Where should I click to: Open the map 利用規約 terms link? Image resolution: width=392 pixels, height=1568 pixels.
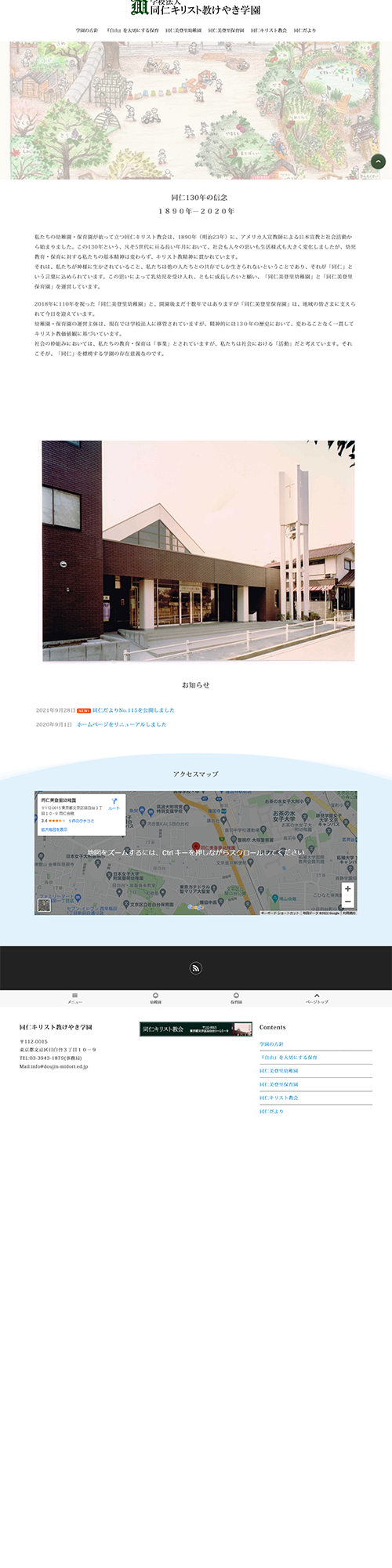tap(349, 913)
